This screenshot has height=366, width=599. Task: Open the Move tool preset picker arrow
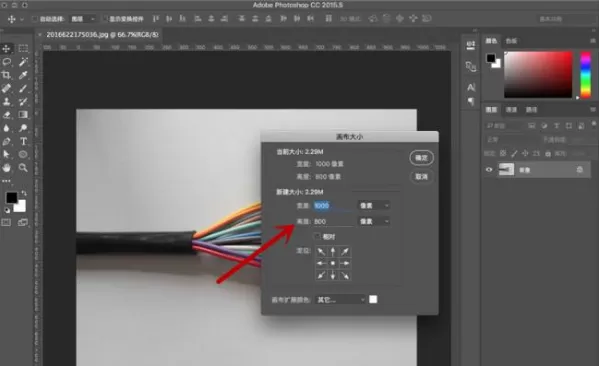tap(22, 19)
